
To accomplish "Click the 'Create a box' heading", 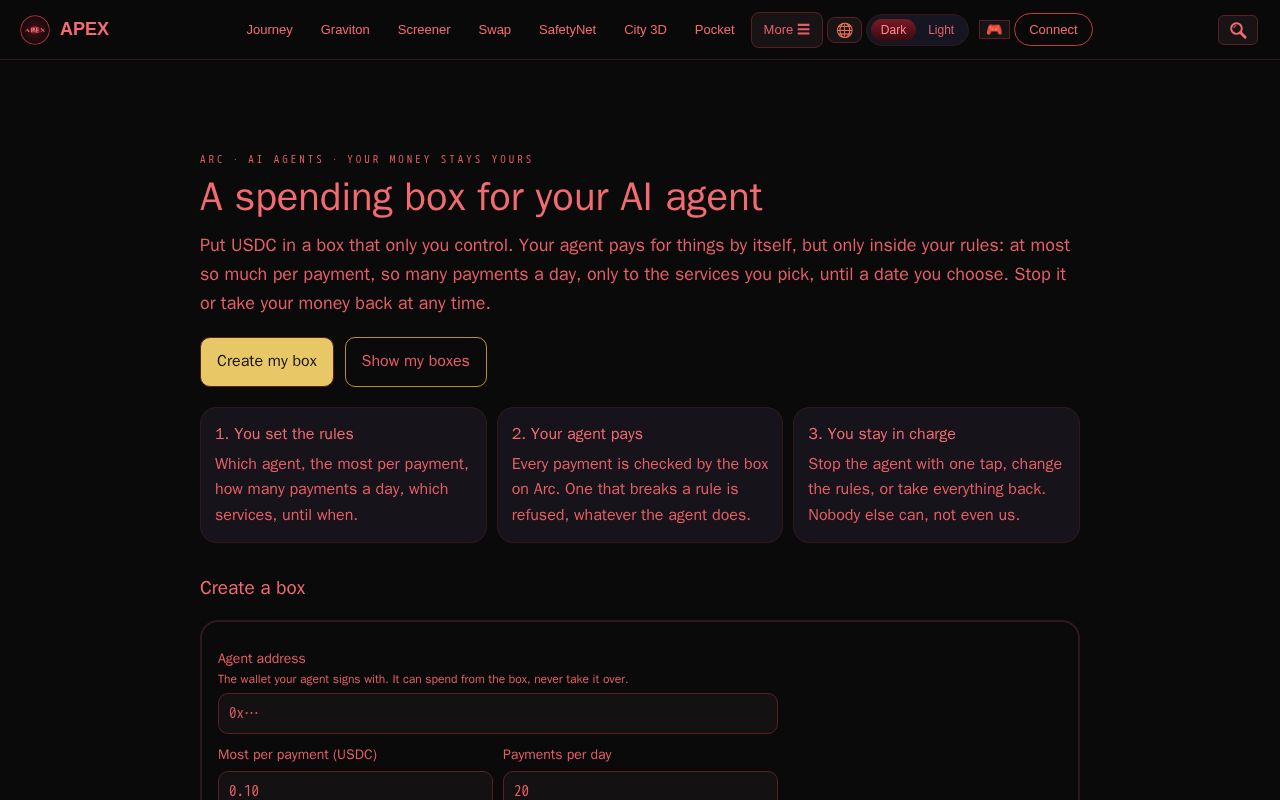I will 253,588.
